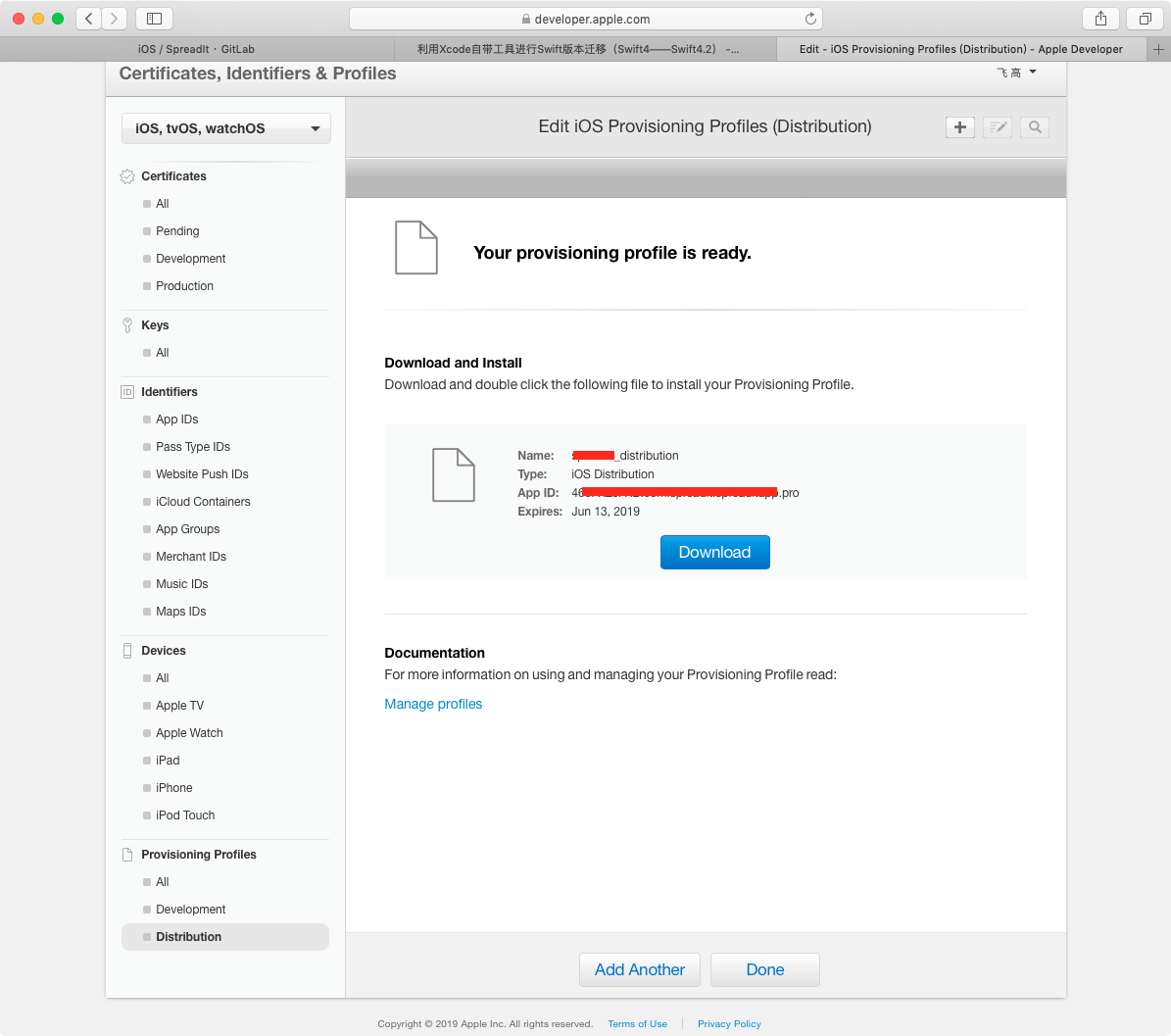Click Safari's share icon

click(1100, 19)
